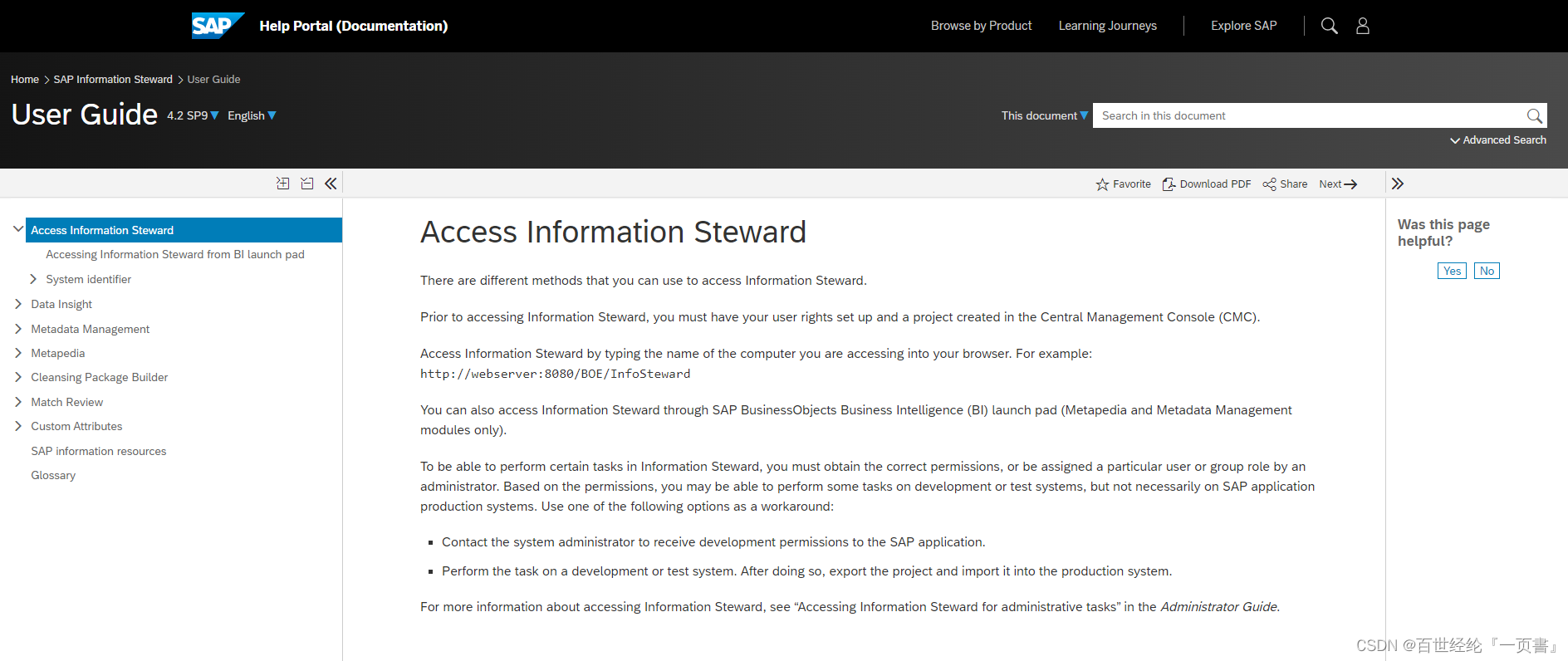Click the Access Information Steward article heading
Viewport: 1568px width, 661px height.
[613, 232]
